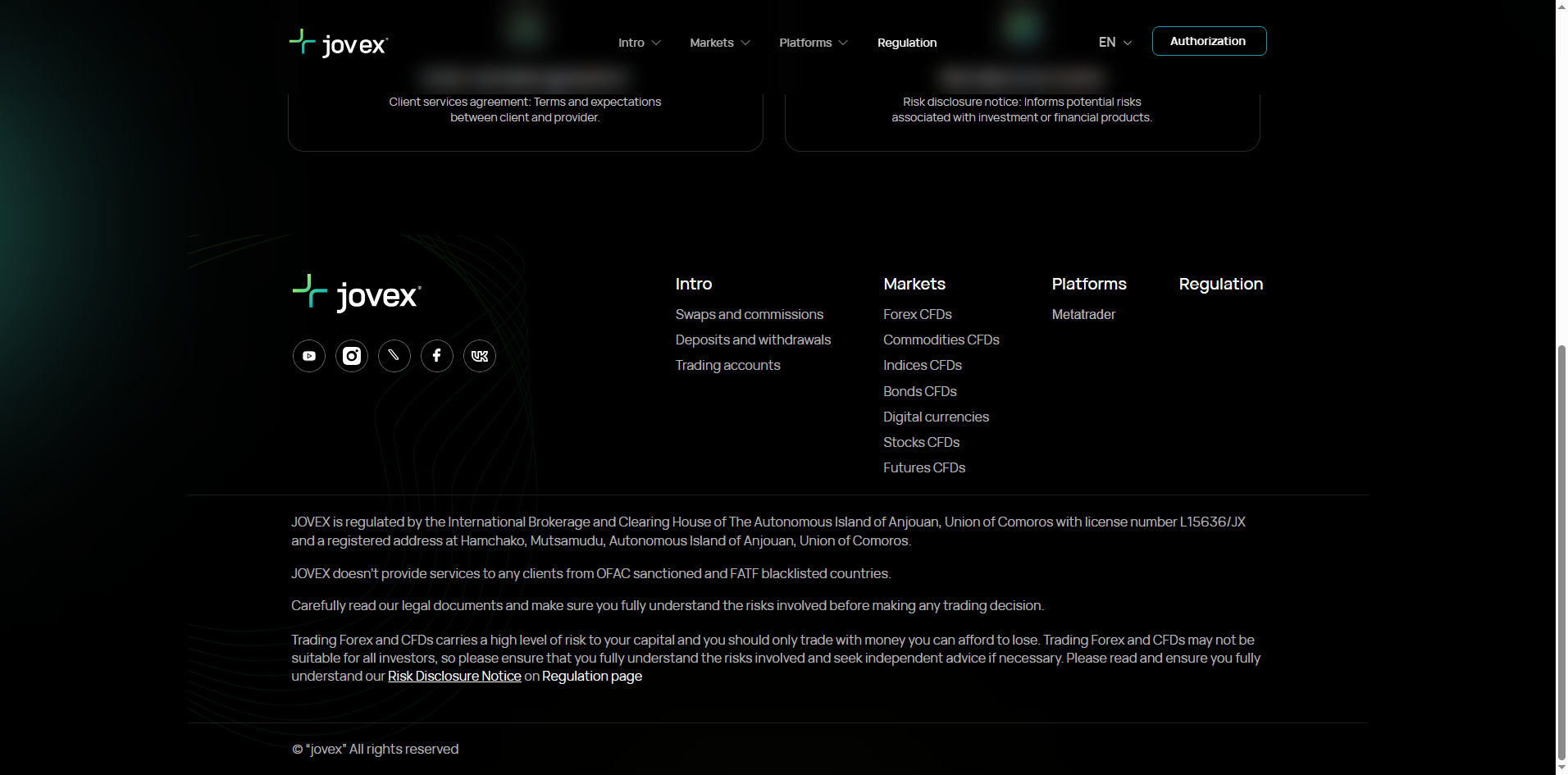
Task: Open Commodities CFDs link
Action: [x=941, y=340]
